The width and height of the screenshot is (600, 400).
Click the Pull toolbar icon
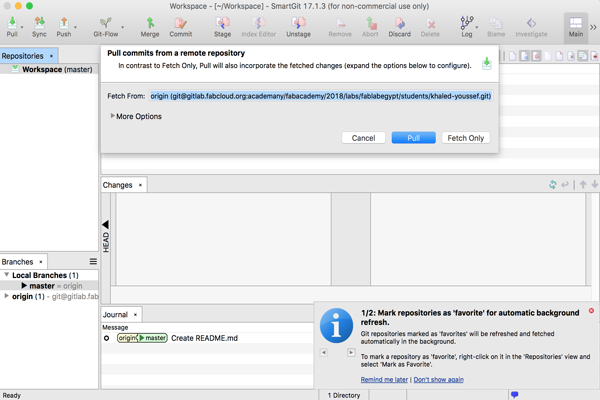pos(12,27)
